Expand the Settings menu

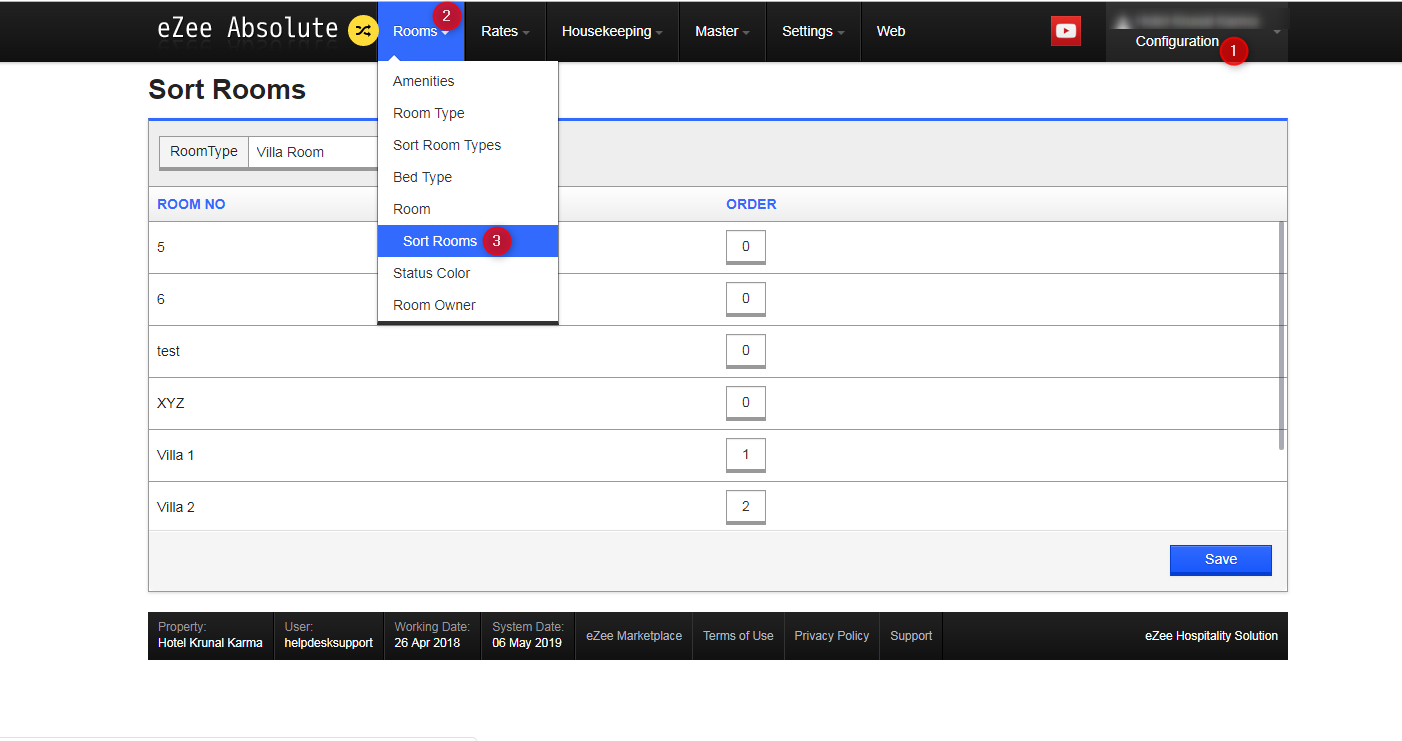[x=813, y=31]
